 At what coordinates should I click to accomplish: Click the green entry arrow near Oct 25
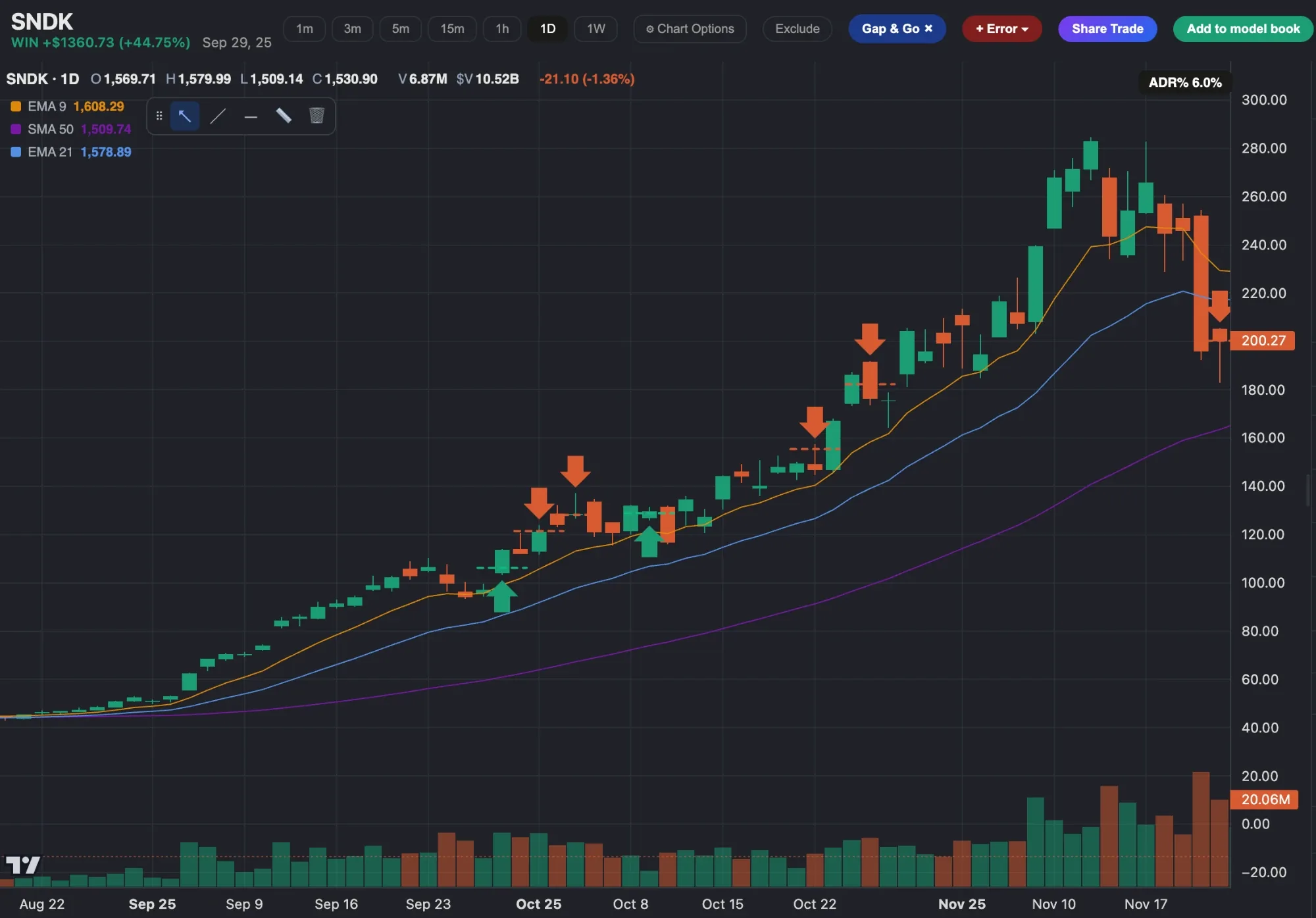(x=502, y=597)
